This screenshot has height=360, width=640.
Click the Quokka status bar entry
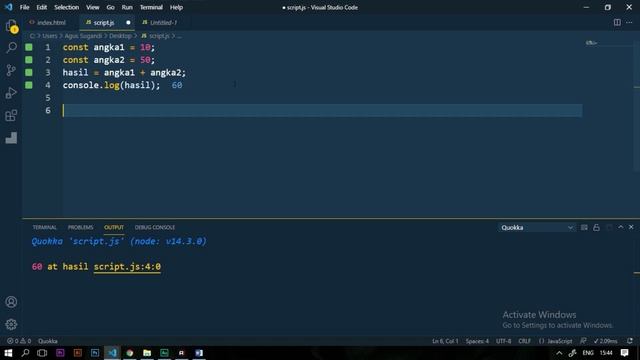click(x=48, y=341)
